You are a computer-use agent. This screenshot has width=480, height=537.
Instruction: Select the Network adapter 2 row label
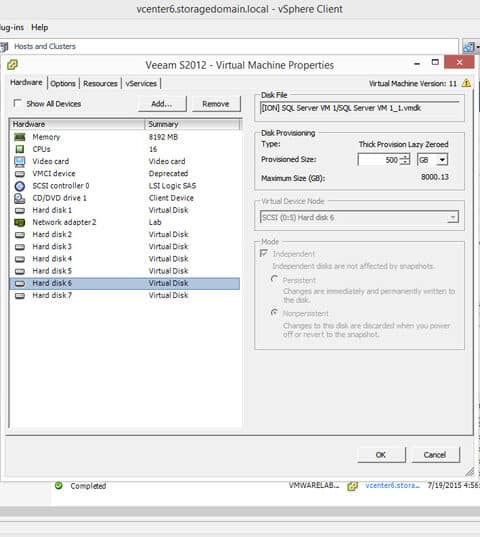tap(64, 223)
